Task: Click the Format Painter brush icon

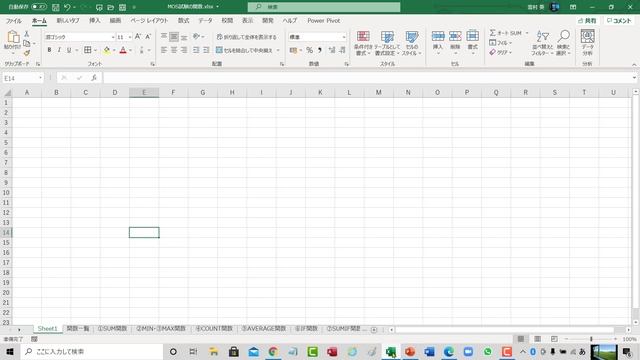Action: pos(27,53)
